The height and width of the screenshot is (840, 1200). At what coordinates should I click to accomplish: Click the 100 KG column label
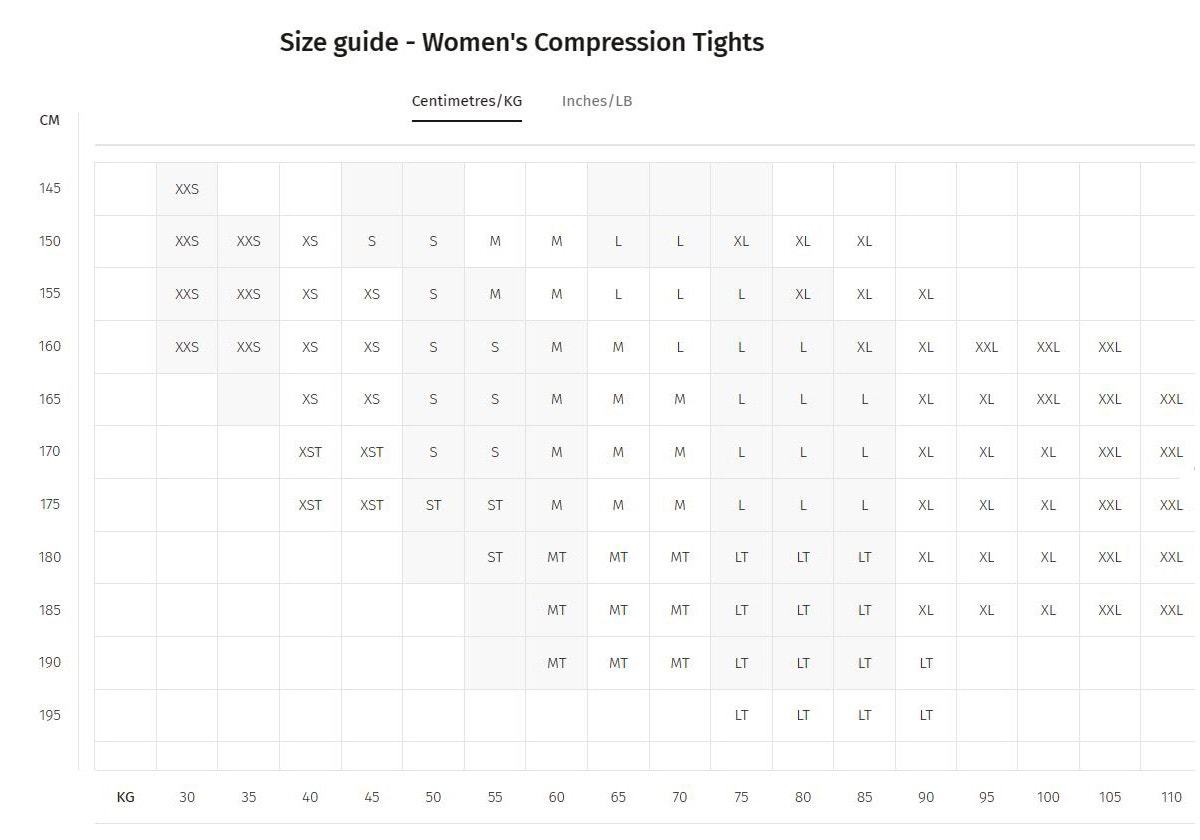[x=1048, y=797]
